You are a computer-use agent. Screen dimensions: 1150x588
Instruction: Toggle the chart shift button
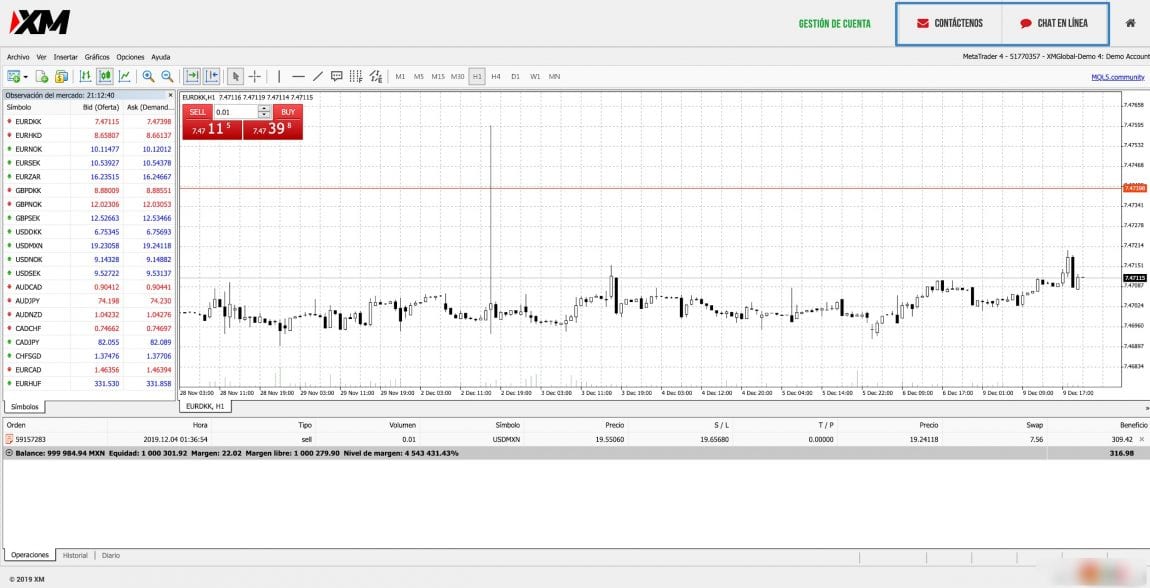(x=212, y=76)
